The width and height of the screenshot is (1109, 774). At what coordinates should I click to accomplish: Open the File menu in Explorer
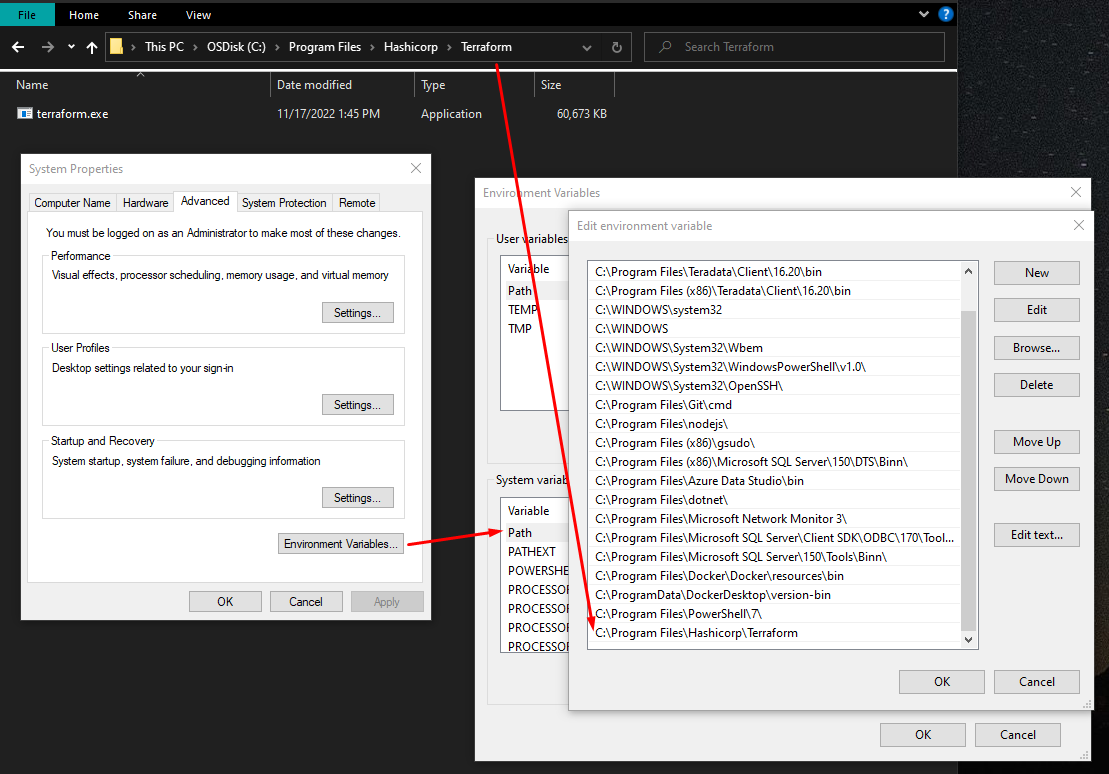pyautogui.click(x=27, y=15)
